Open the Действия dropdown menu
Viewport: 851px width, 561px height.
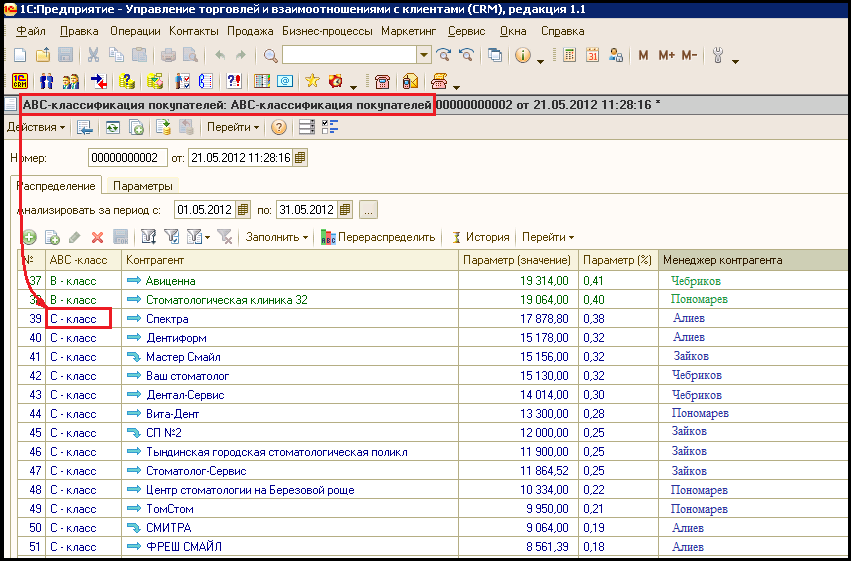point(36,127)
